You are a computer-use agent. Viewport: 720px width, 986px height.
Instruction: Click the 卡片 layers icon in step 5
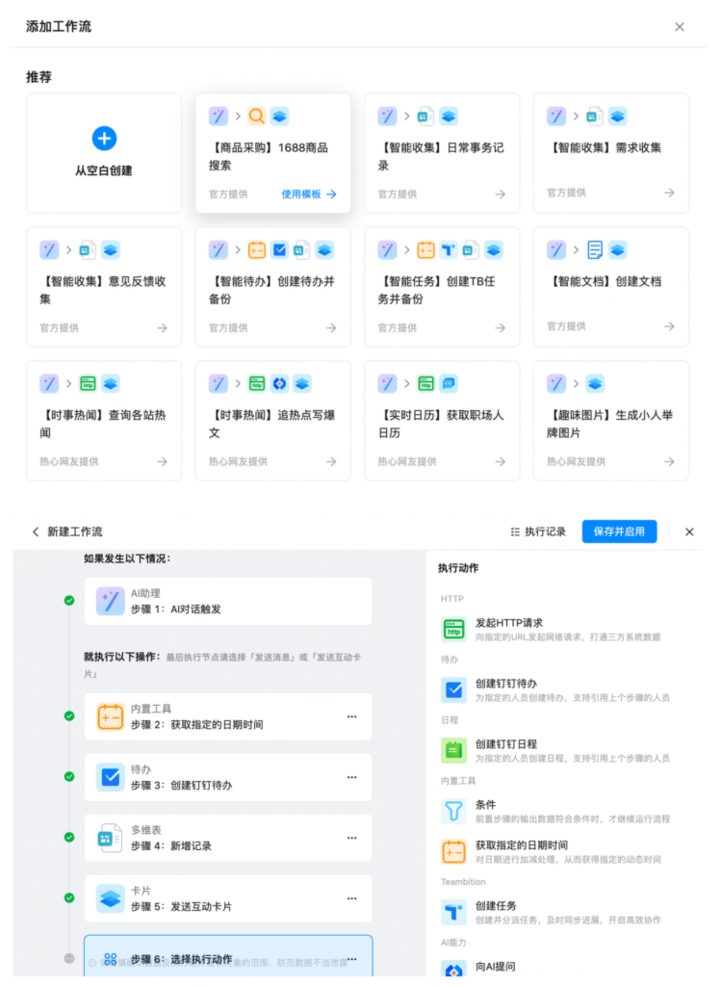[110, 899]
